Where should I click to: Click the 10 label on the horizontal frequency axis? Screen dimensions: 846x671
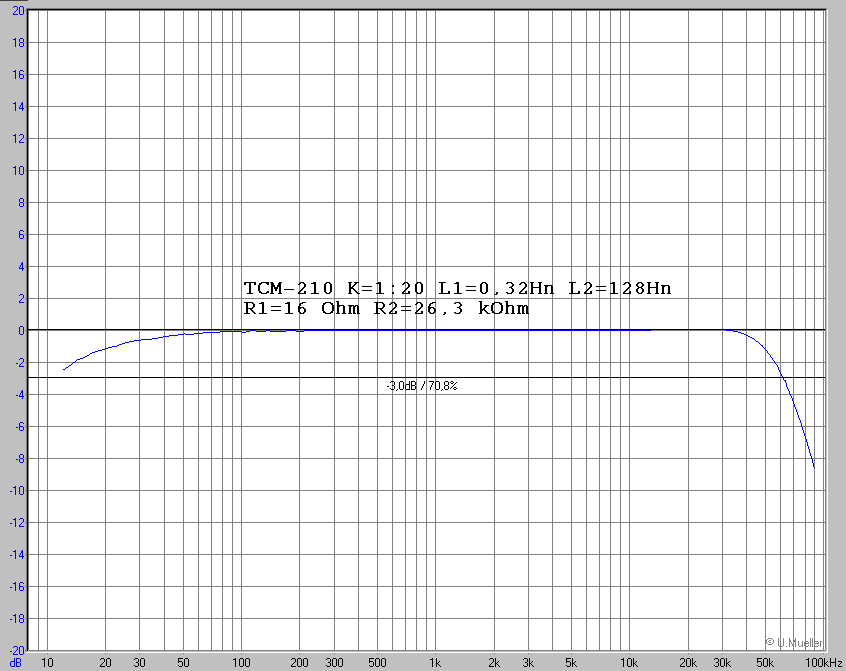47,662
